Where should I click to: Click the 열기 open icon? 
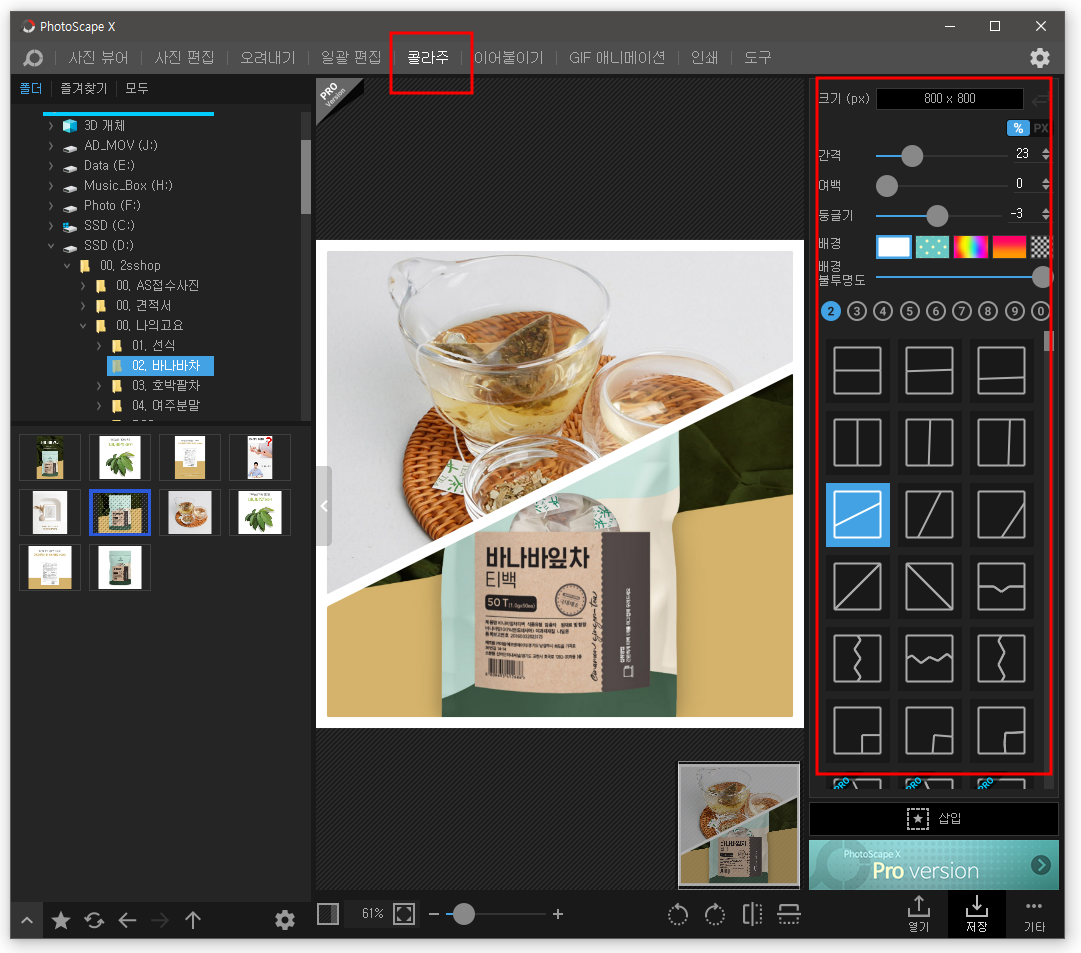point(919,914)
